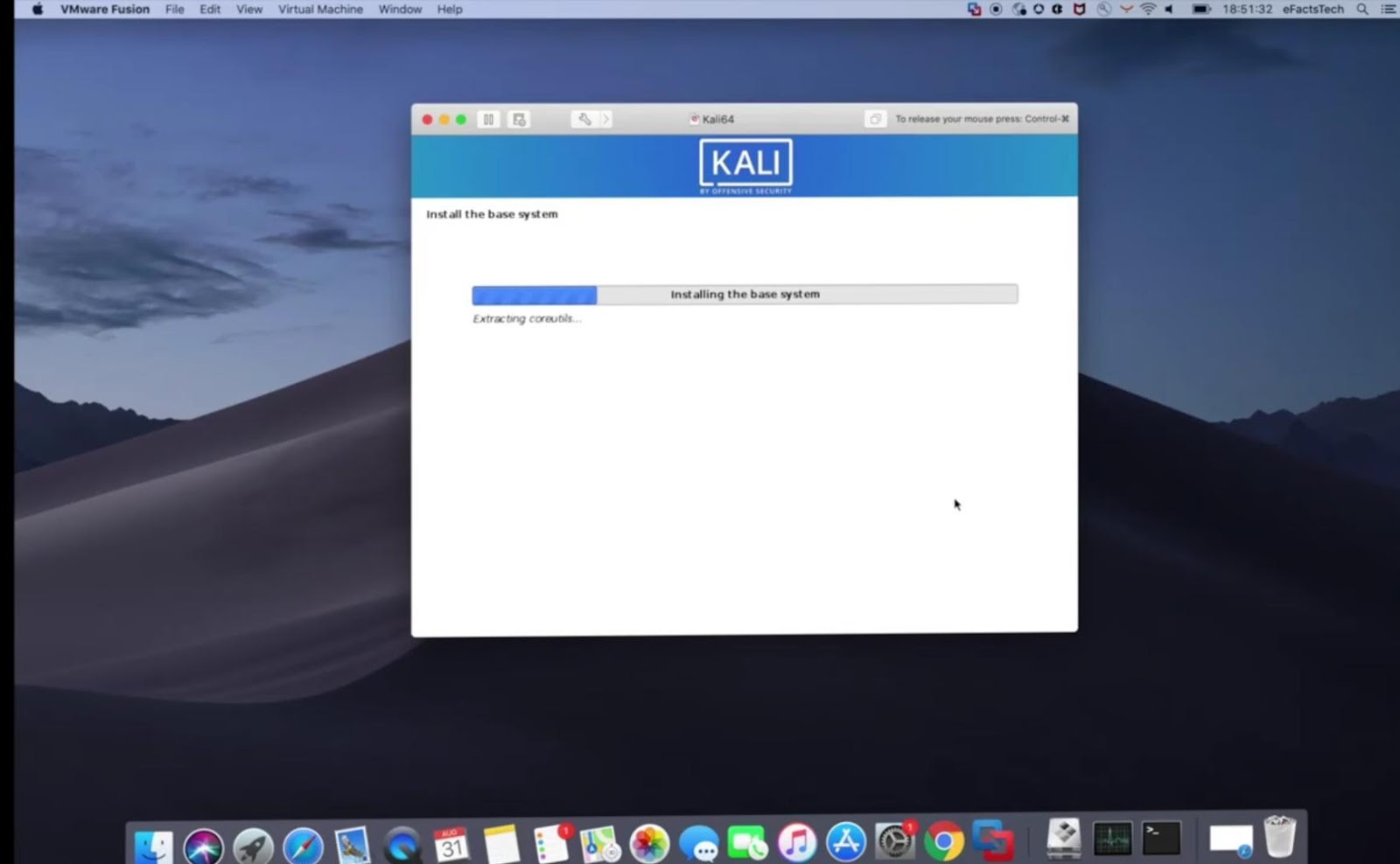Open the Apple menu
The width and height of the screenshot is (1400, 864).
click(37, 9)
